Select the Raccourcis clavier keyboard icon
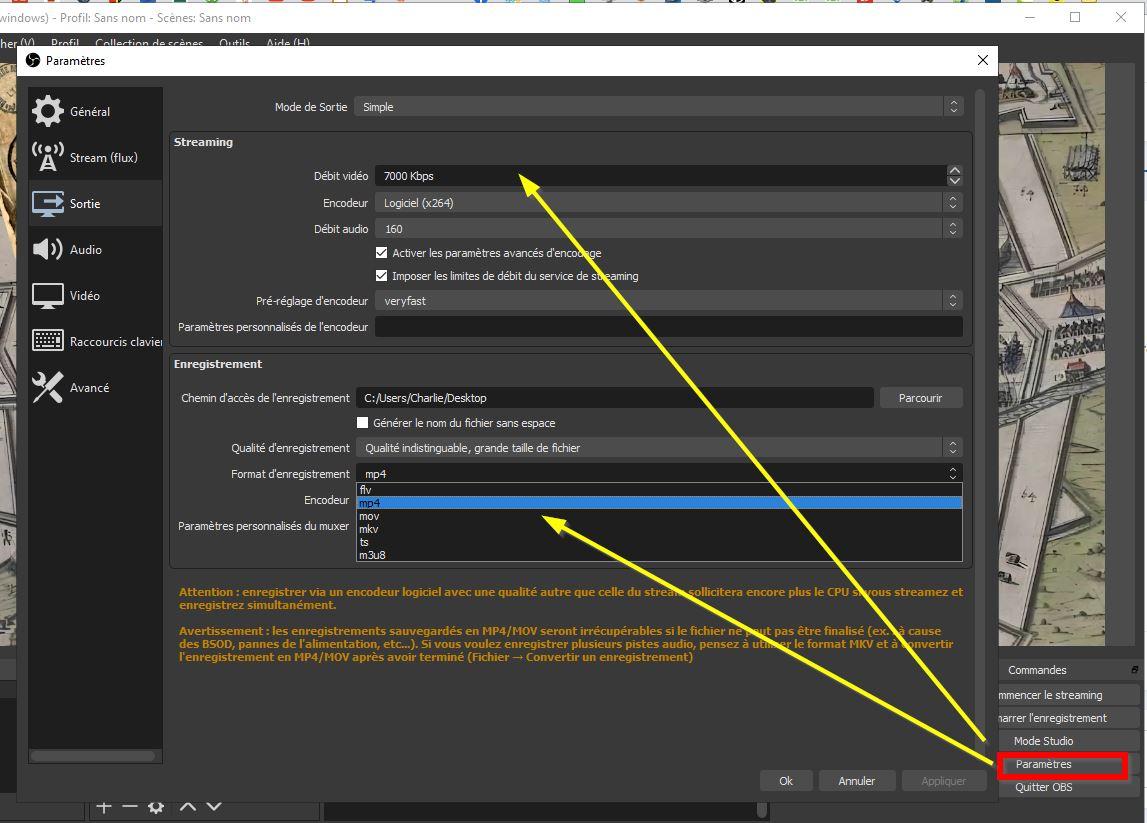 (48, 342)
